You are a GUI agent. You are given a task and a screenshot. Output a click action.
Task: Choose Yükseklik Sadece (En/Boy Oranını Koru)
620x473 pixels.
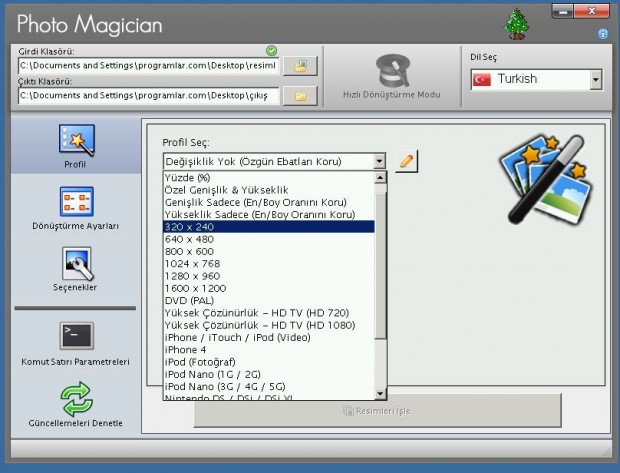tap(268, 214)
